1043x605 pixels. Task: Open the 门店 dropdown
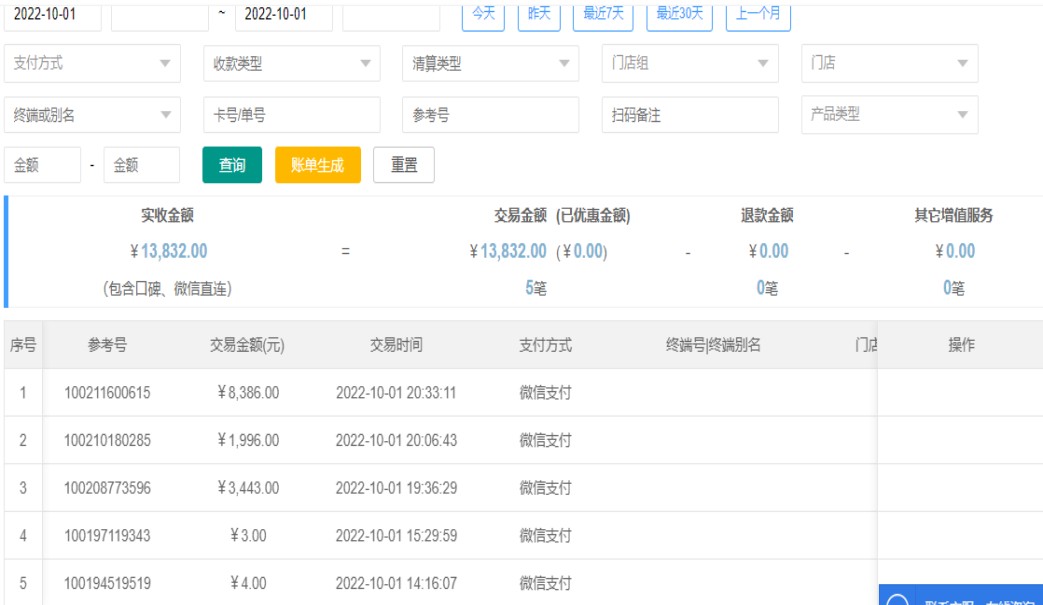click(x=889, y=63)
